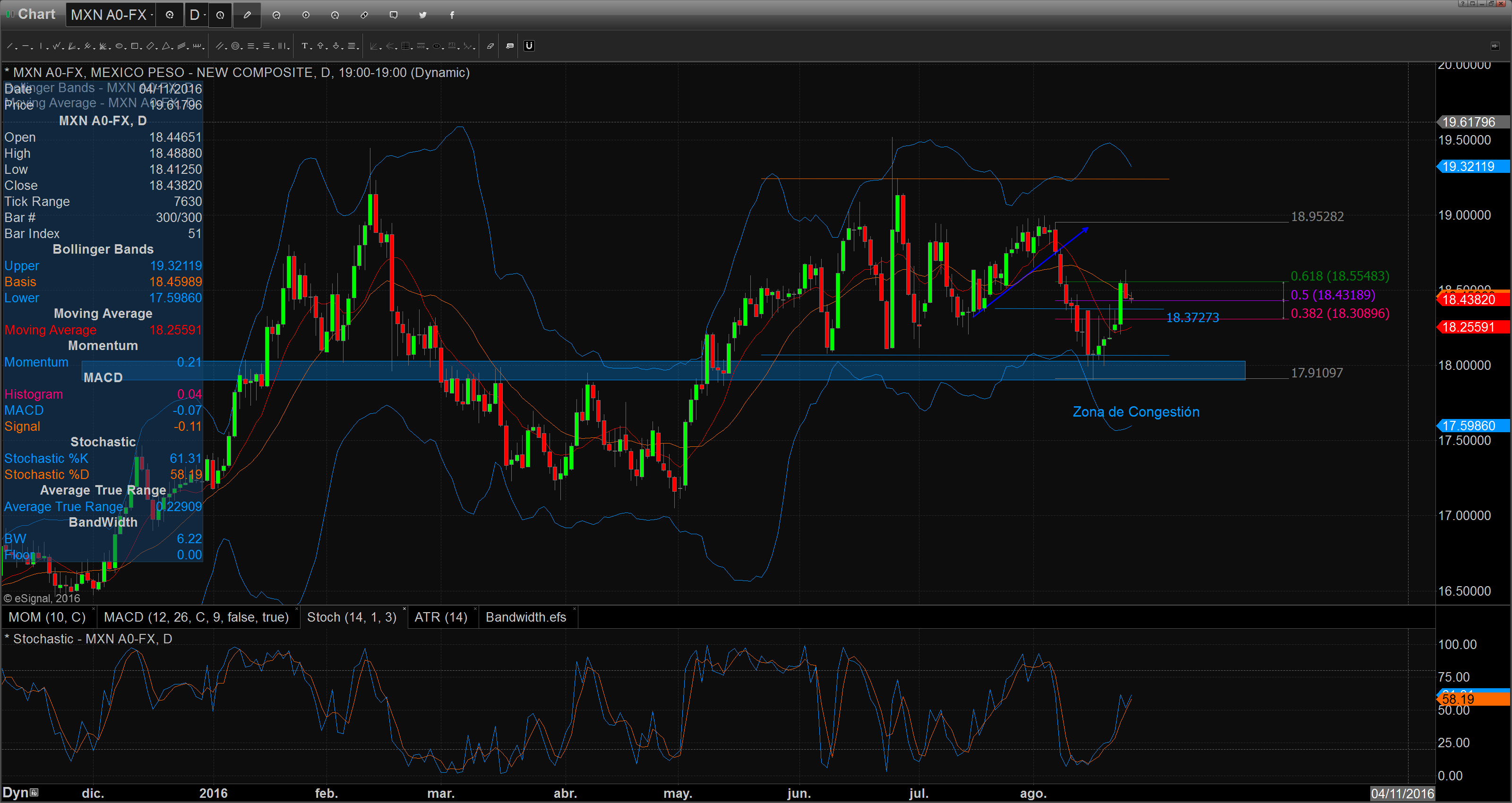Select the trend line drawing tool
This screenshot has width=1512, height=803.
coord(9,46)
